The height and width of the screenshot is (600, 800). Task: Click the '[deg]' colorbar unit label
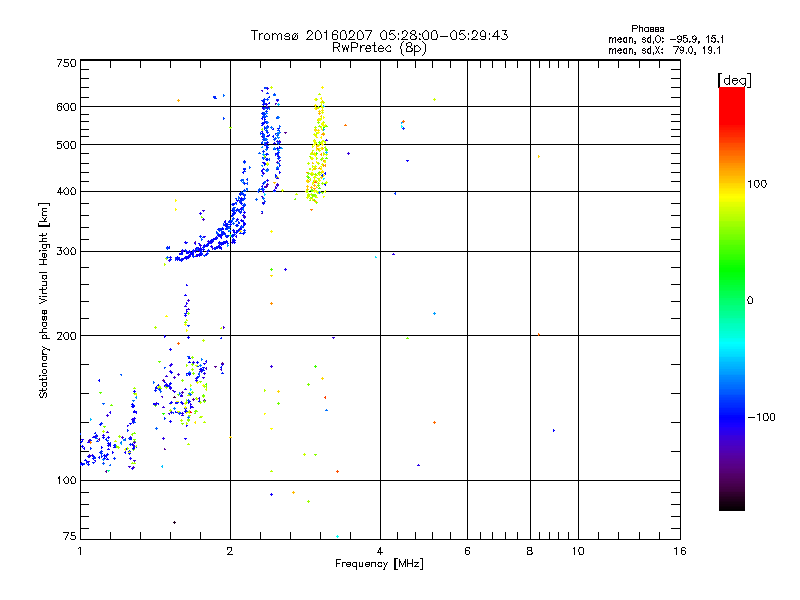pyautogui.click(x=734, y=80)
